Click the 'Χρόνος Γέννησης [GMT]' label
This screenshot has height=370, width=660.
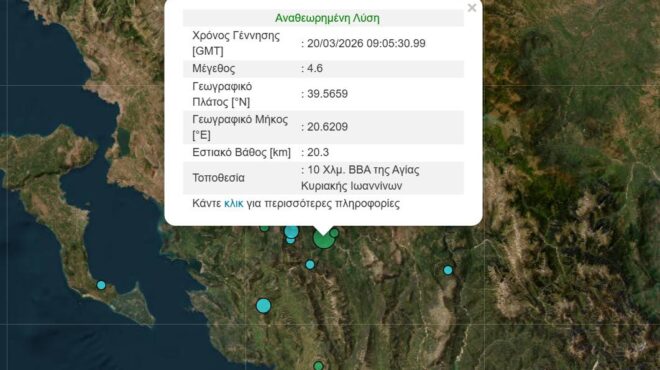tap(236, 43)
